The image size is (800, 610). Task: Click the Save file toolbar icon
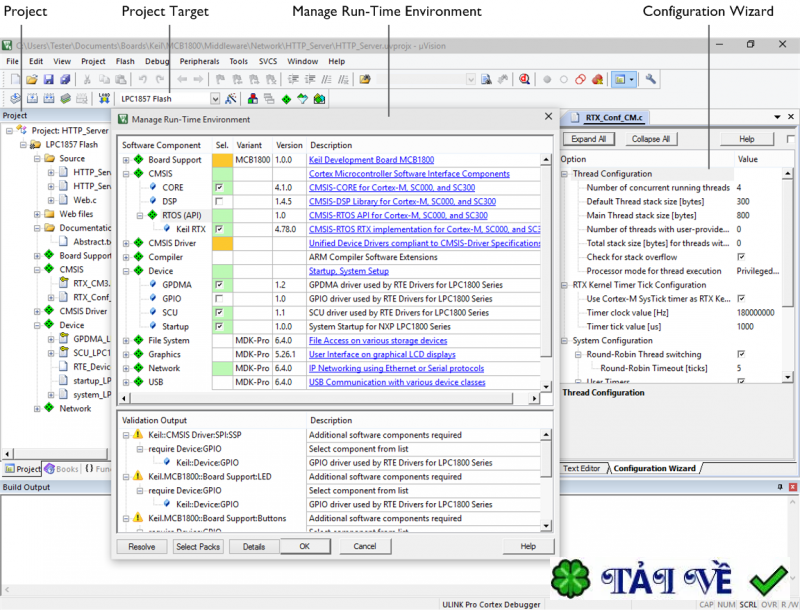(48, 79)
